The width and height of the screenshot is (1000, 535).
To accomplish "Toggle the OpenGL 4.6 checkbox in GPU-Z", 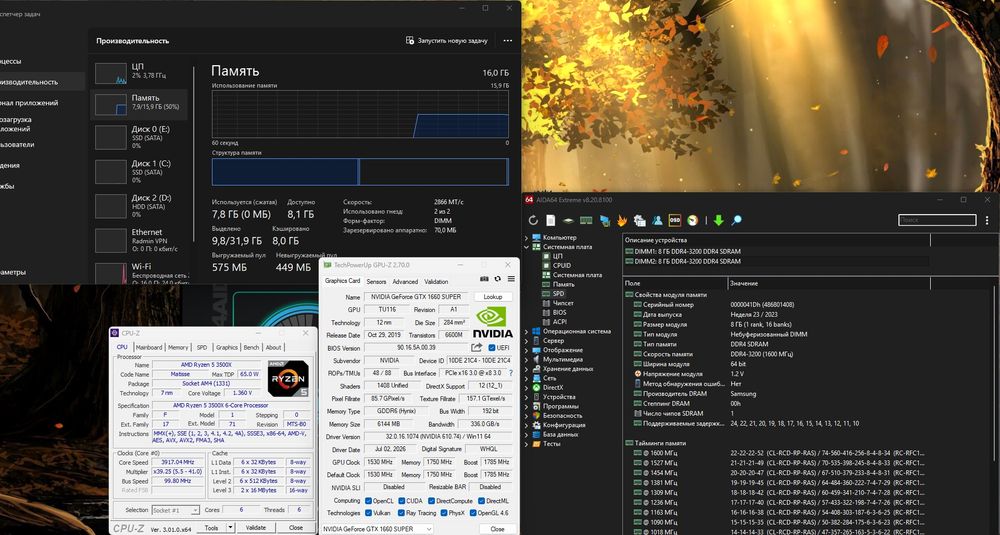I will tap(473, 513).
